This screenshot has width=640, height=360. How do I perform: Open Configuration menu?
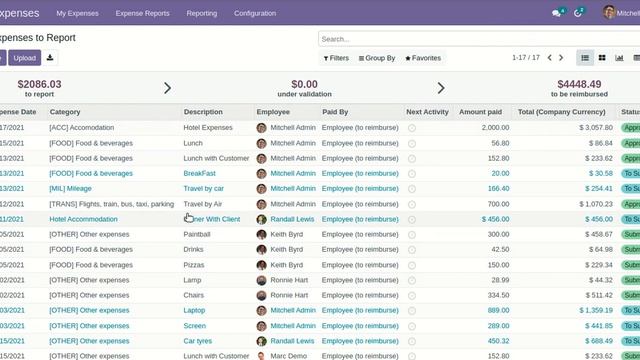click(x=255, y=13)
